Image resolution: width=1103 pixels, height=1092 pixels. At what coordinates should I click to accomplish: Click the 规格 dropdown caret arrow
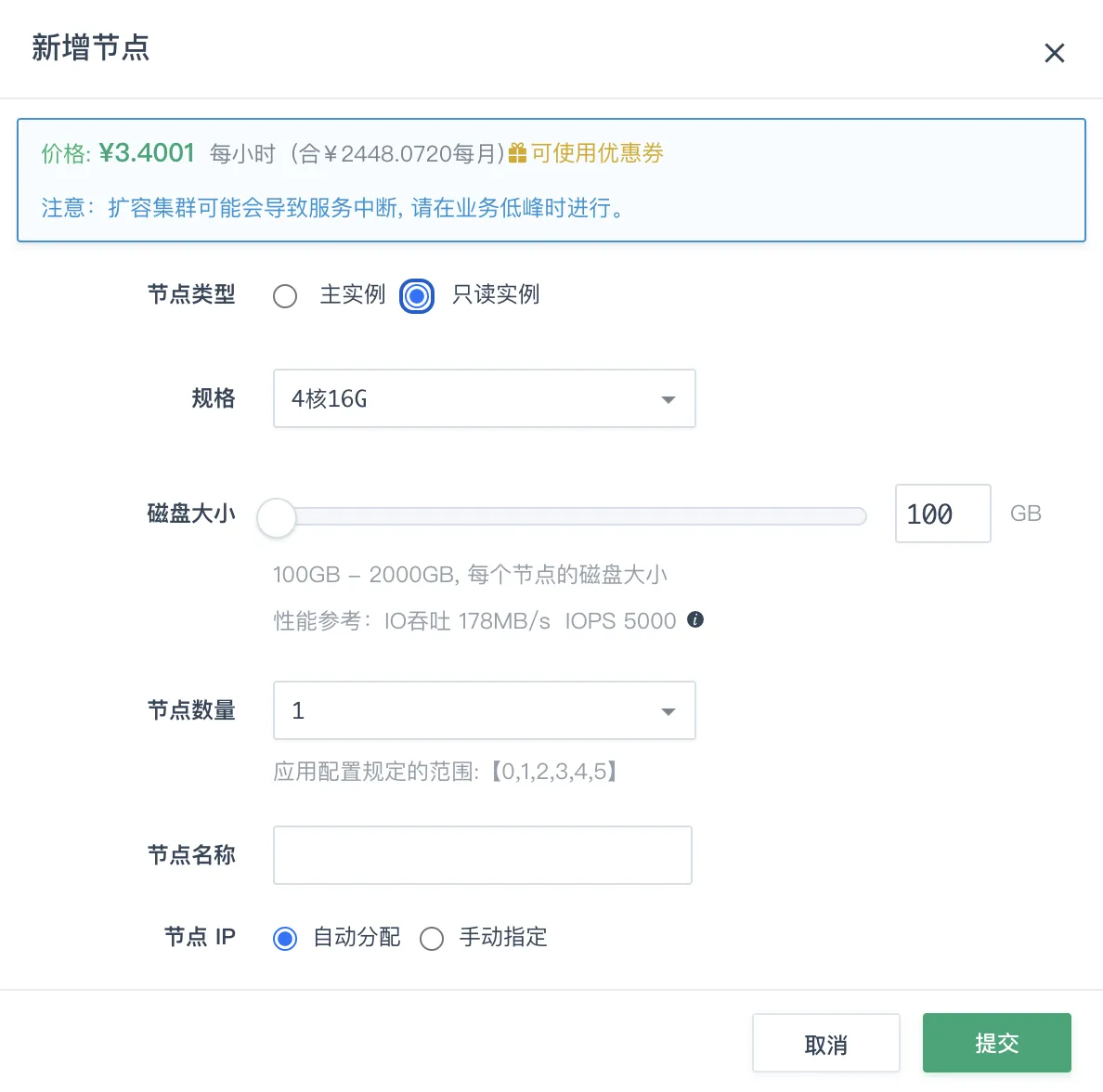(668, 399)
